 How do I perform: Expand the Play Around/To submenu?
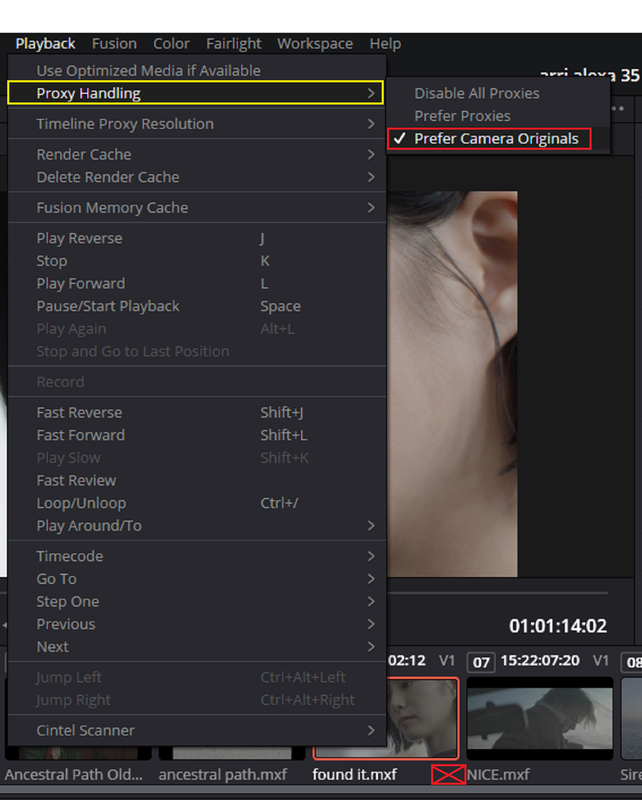click(x=197, y=526)
